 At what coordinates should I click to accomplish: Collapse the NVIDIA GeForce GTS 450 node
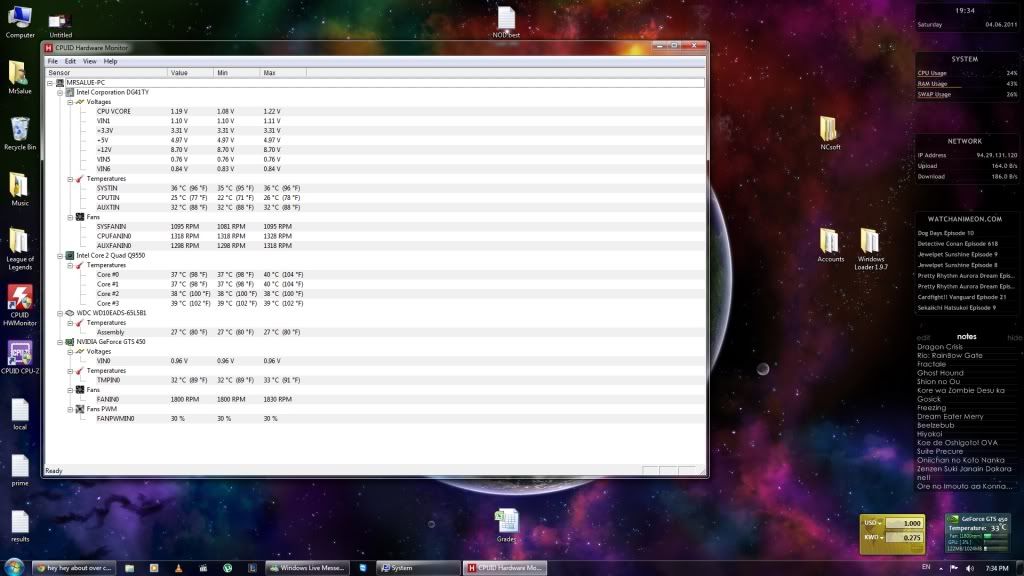click(60, 342)
